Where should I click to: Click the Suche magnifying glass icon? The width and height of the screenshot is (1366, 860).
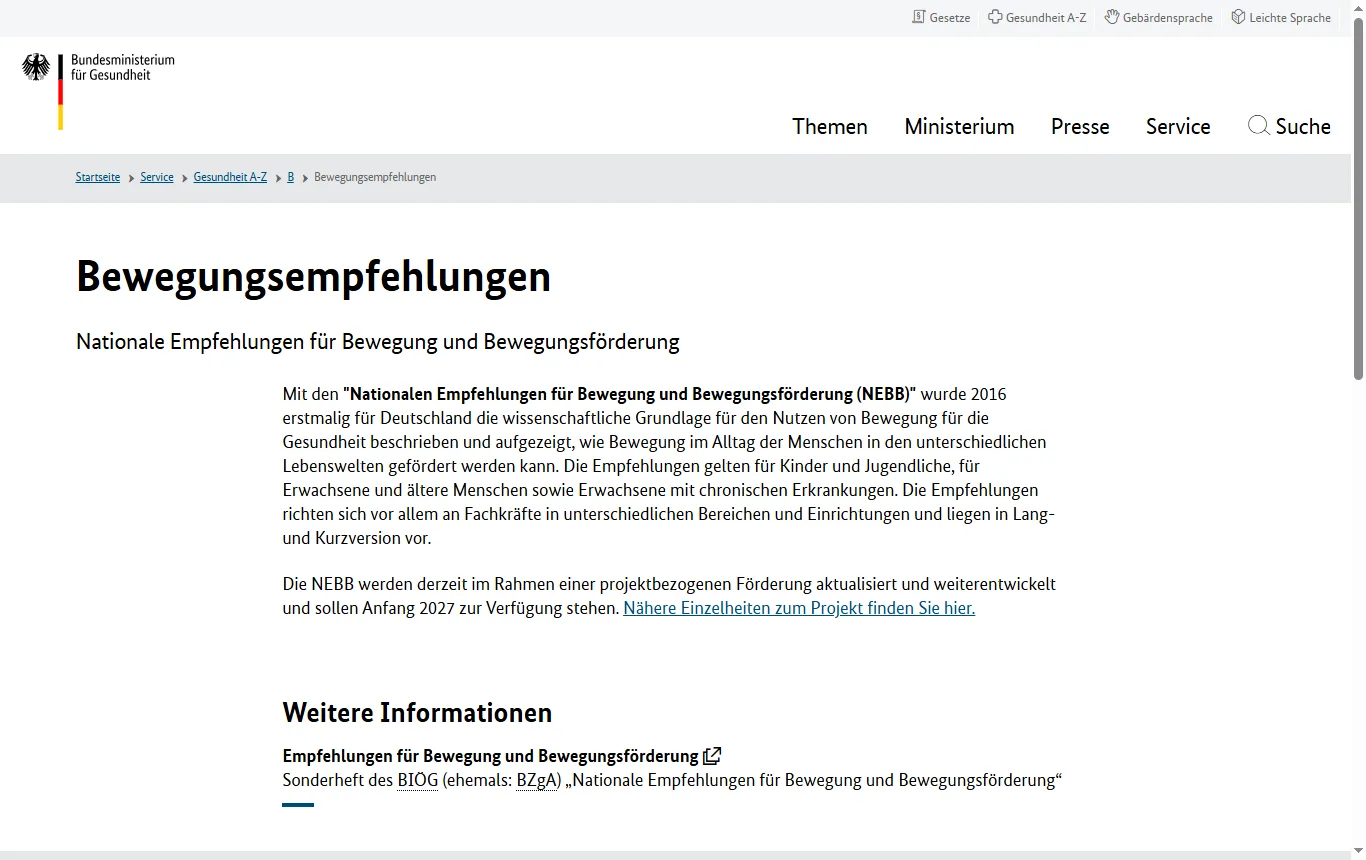[x=1259, y=126]
